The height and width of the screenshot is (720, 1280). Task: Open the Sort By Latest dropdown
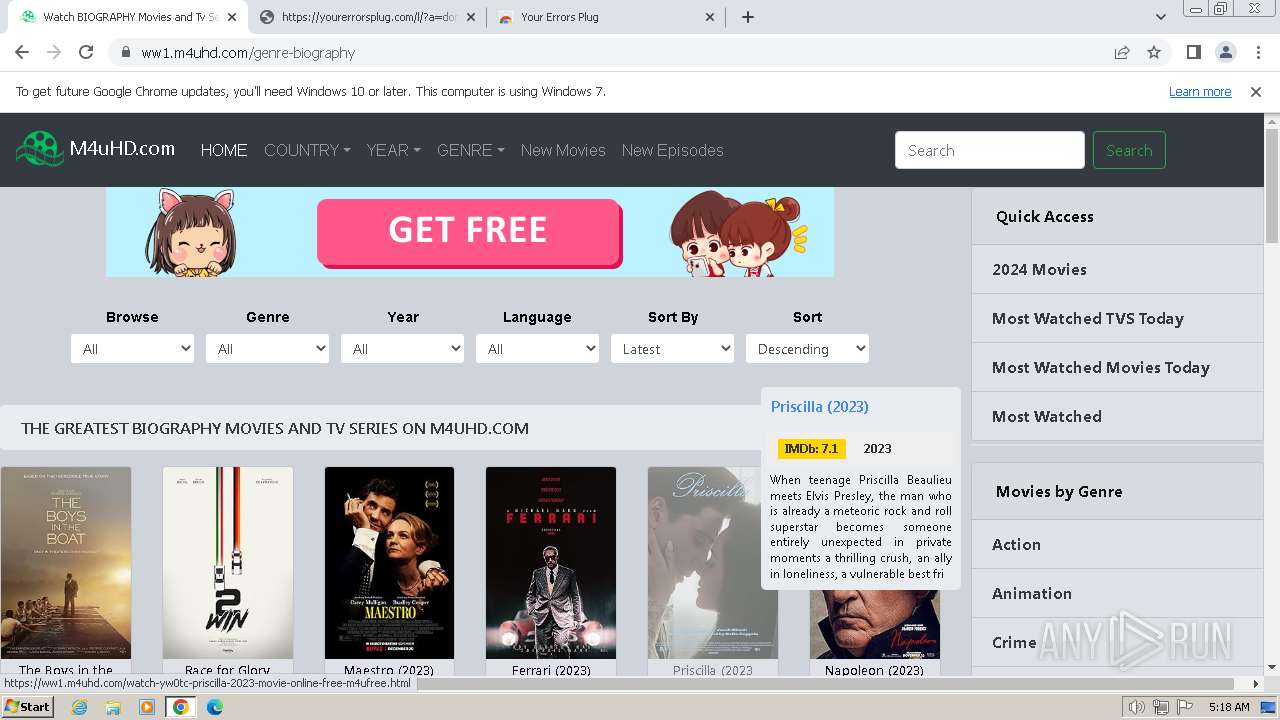click(672, 349)
